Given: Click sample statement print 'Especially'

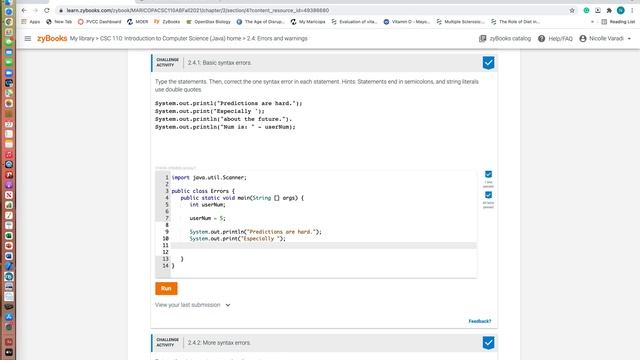Looking at the screenshot, I should (210, 111).
